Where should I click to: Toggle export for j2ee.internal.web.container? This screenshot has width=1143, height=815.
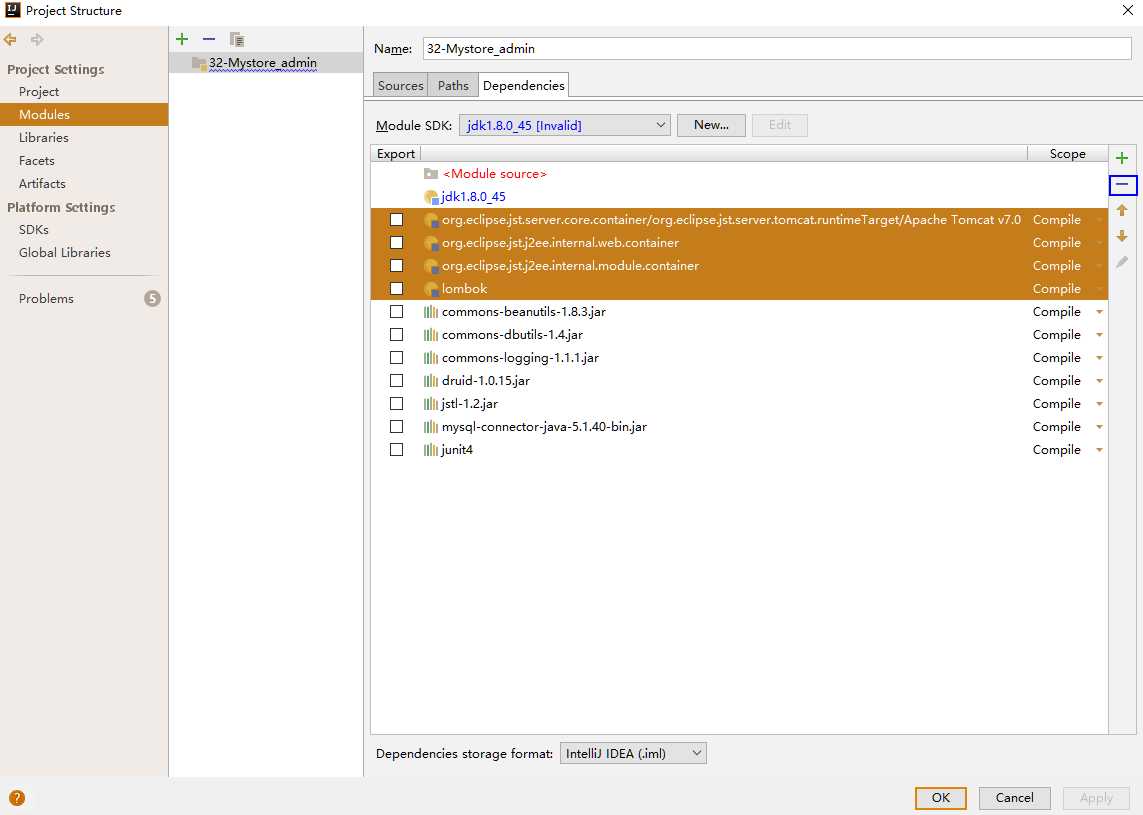[x=397, y=243]
